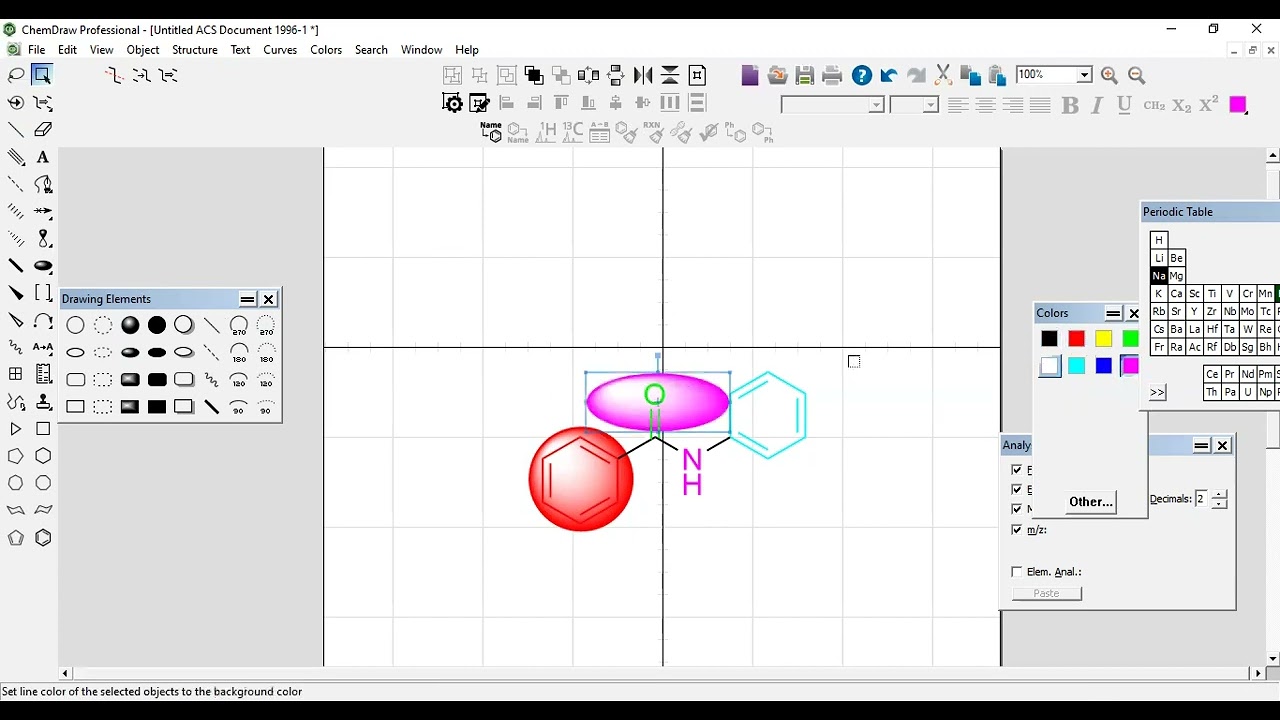Choose the Pen drawing tool
The height and width of the screenshot is (720, 1280).
(x=43, y=184)
